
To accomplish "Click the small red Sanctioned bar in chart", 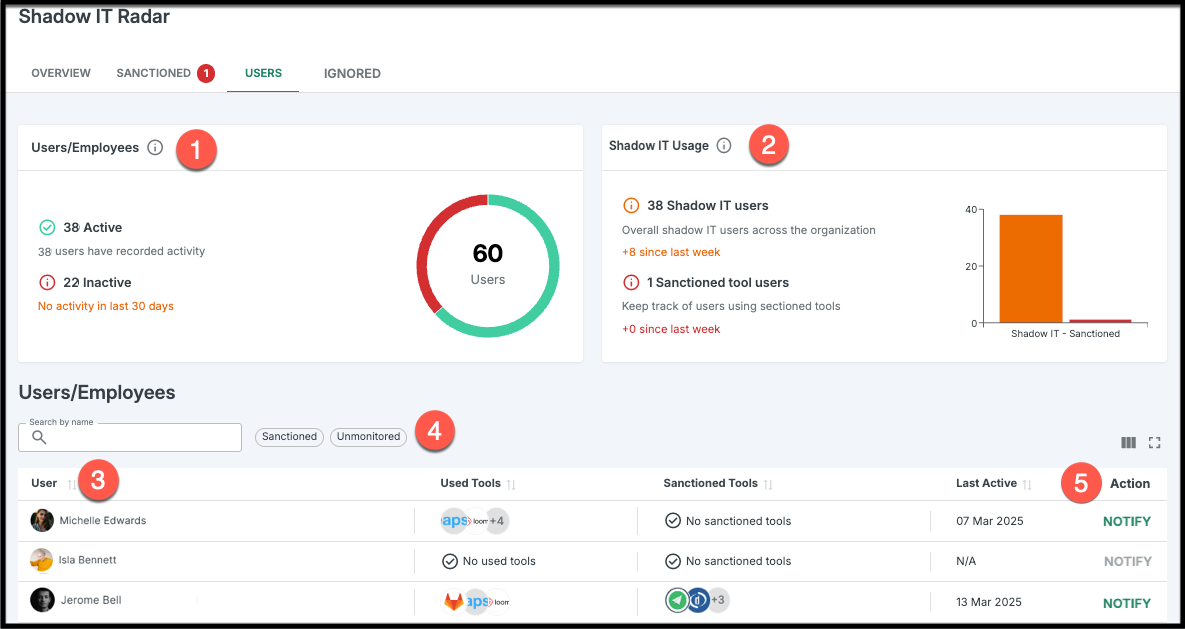I will click(1100, 321).
